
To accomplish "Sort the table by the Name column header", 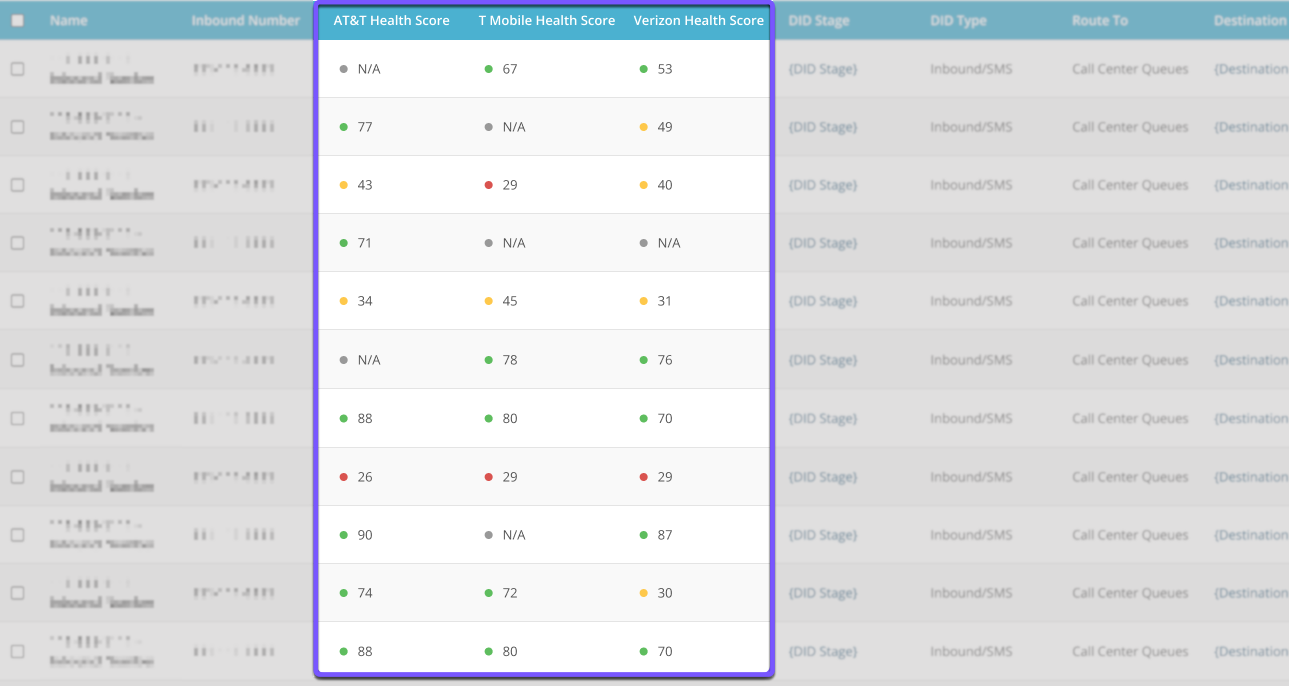I will coord(68,20).
